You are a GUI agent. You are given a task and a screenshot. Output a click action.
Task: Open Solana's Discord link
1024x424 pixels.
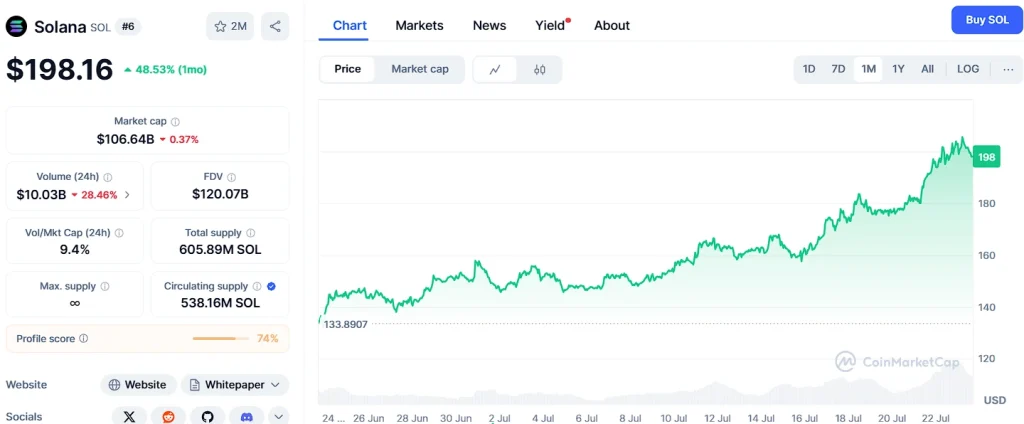click(246, 416)
